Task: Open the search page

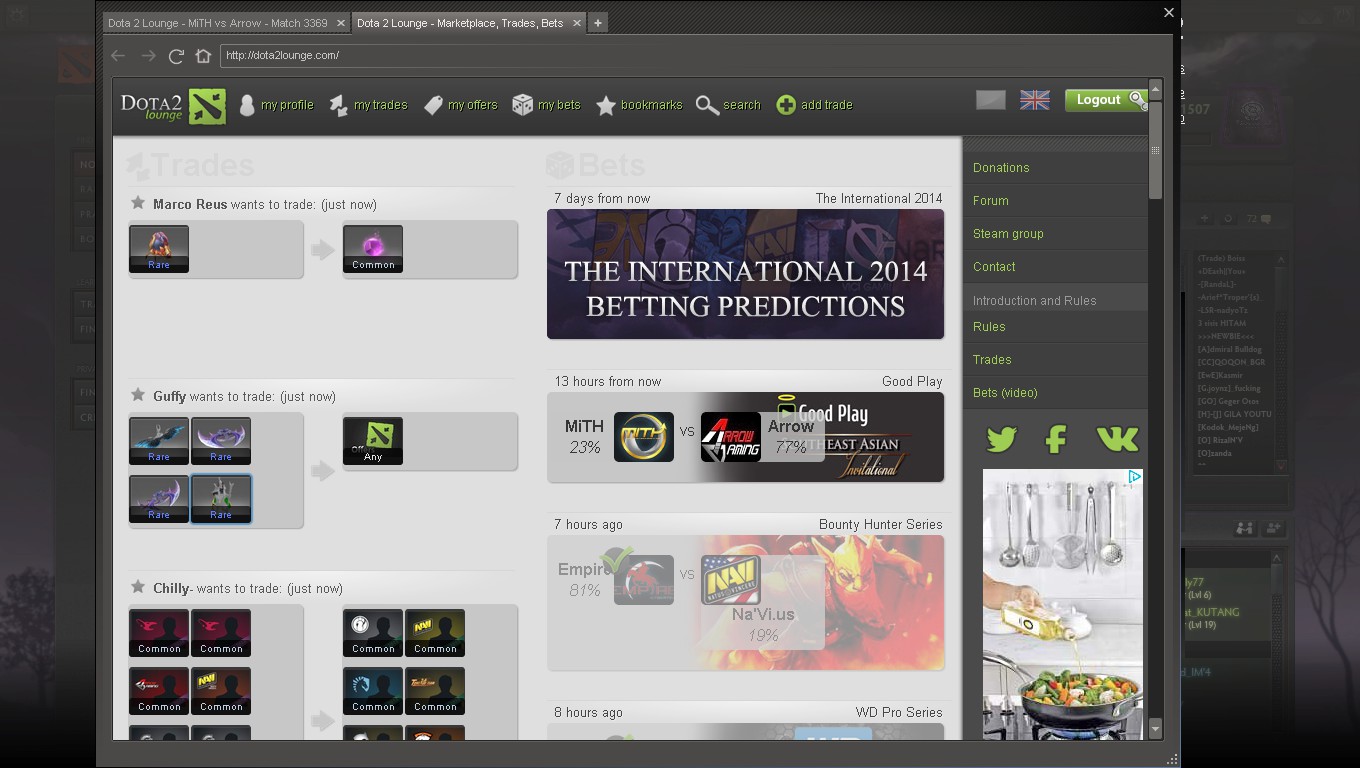Action: click(x=728, y=105)
